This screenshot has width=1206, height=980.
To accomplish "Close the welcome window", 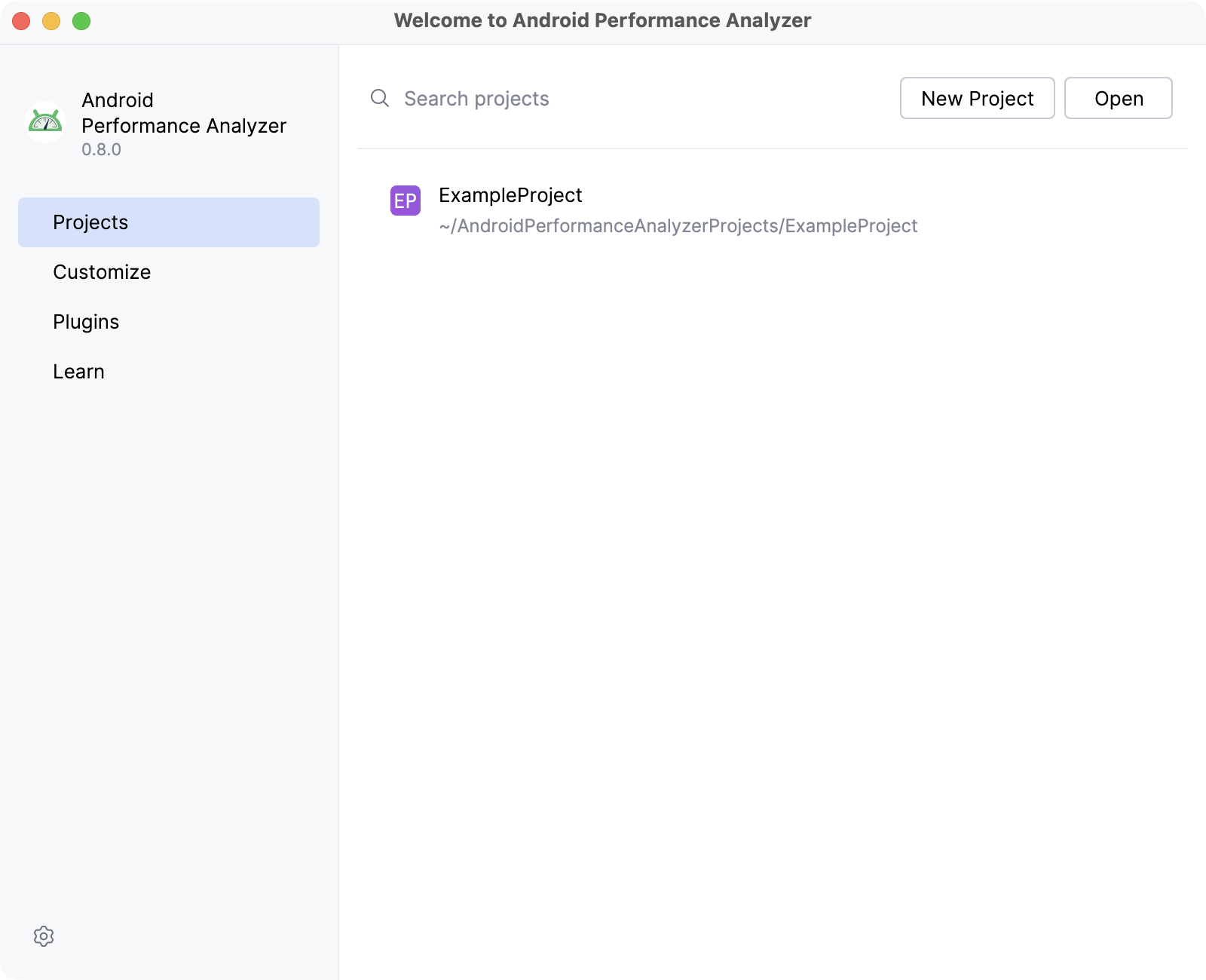I will coord(21,21).
